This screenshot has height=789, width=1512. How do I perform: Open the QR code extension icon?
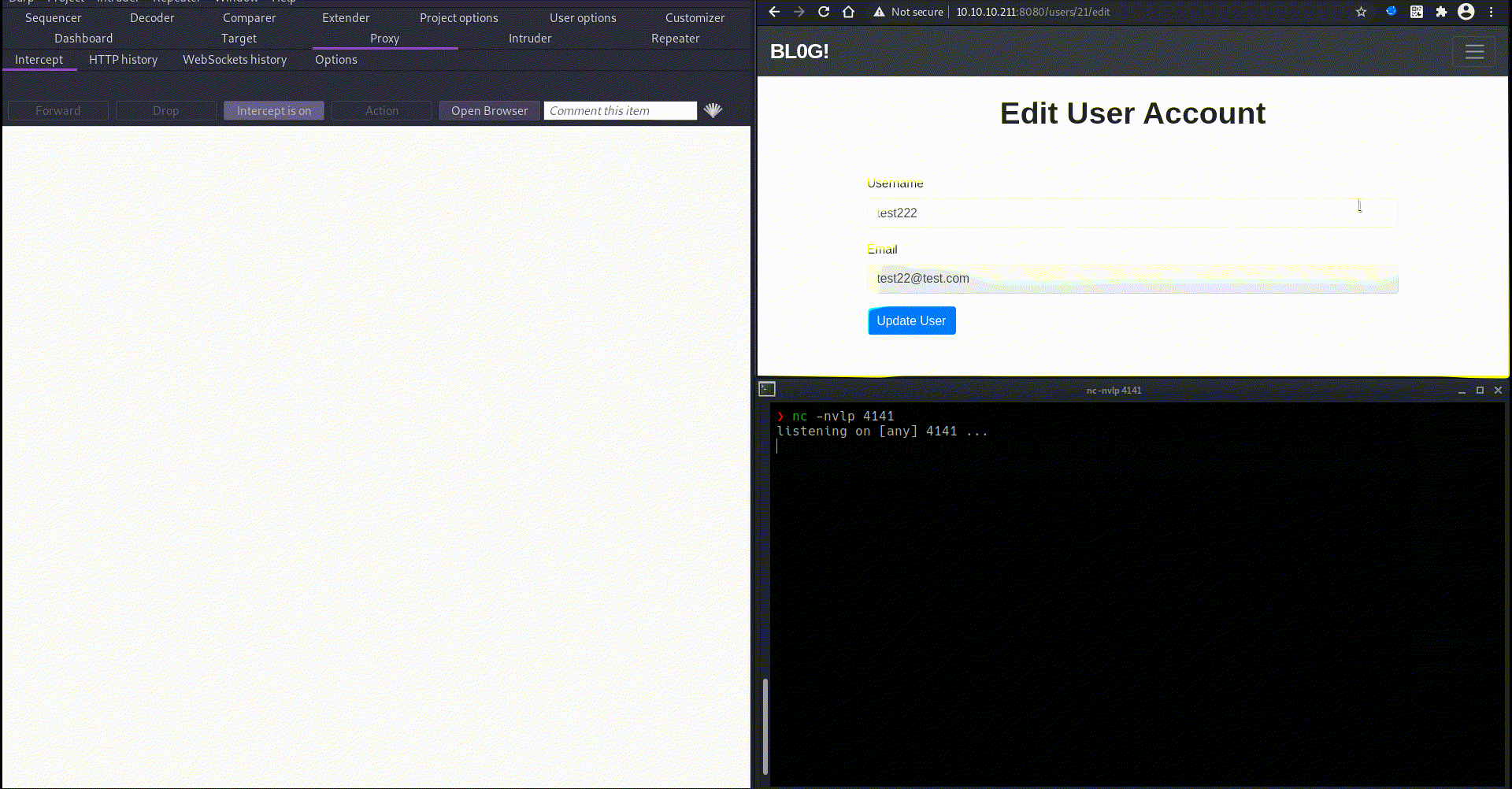click(1416, 12)
